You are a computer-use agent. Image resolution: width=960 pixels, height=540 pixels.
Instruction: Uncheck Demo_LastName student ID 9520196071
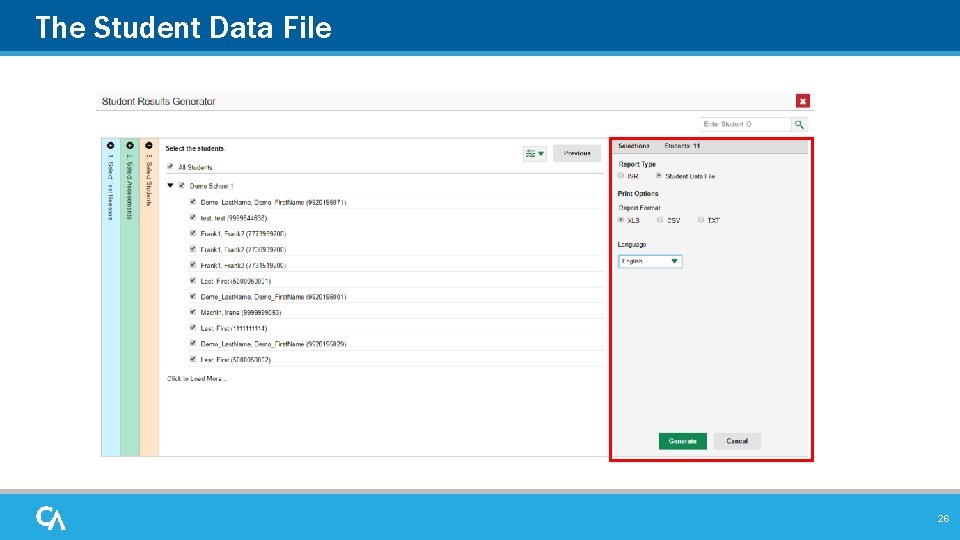tap(193, 201)
